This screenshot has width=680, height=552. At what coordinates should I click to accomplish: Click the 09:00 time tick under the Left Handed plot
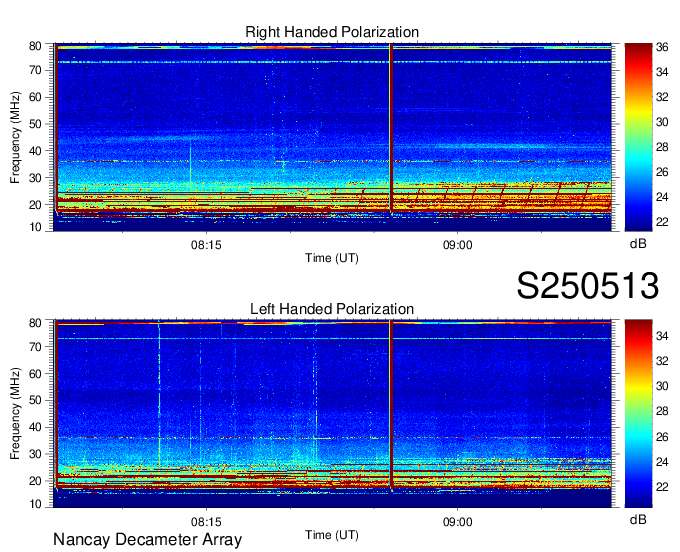[x=458, y=522]
